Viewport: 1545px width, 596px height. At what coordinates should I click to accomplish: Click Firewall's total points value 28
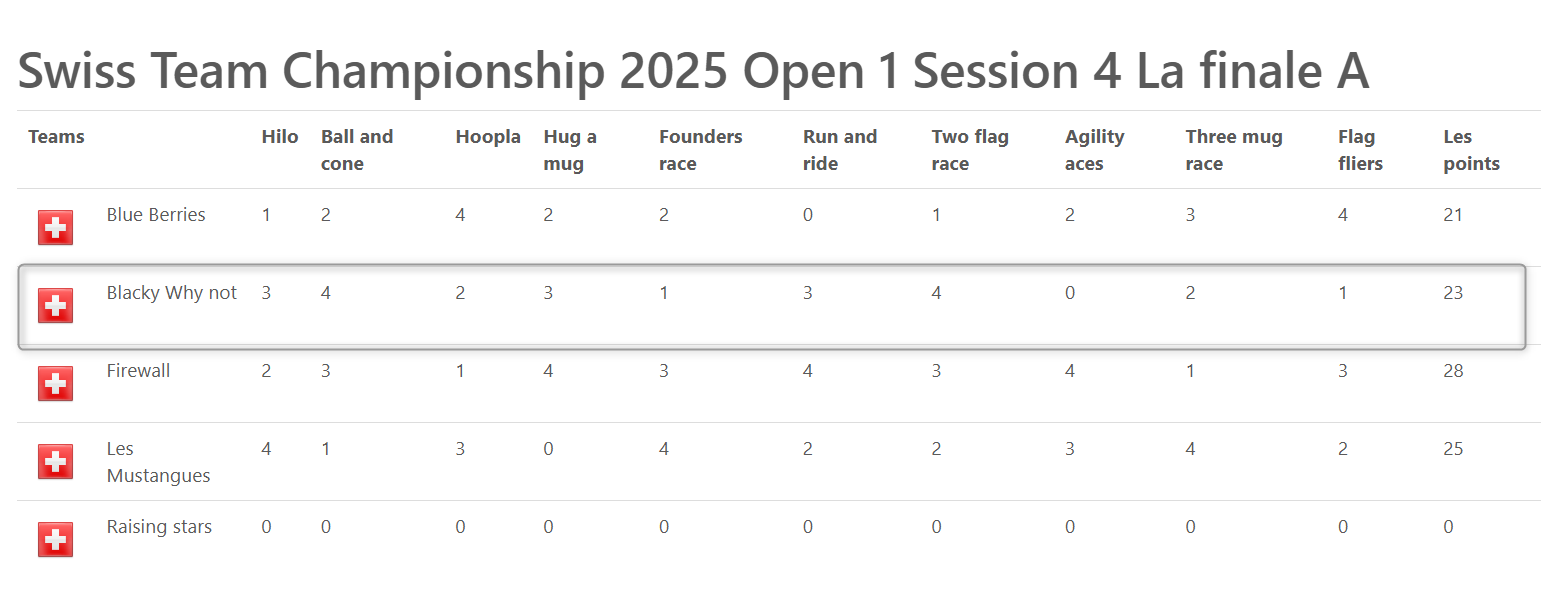[x=1453, y=371]
